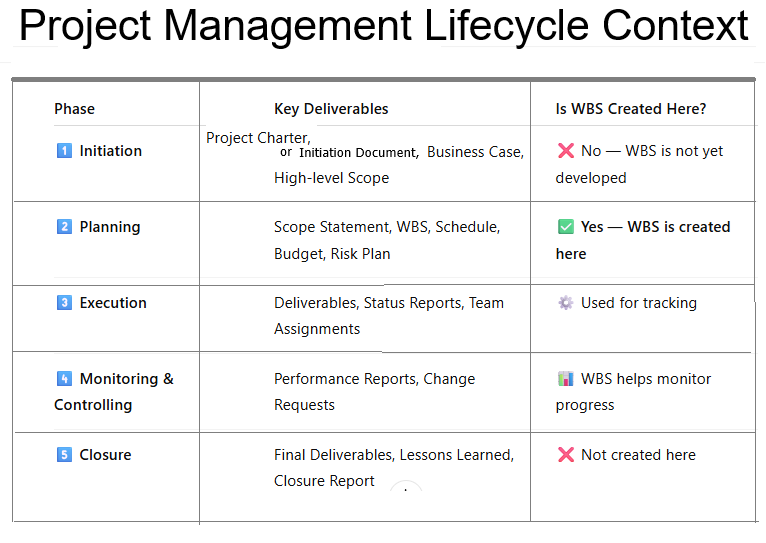Click the Phase column header
The height and width of the screenshot is (543, 766).
[75, 109]
